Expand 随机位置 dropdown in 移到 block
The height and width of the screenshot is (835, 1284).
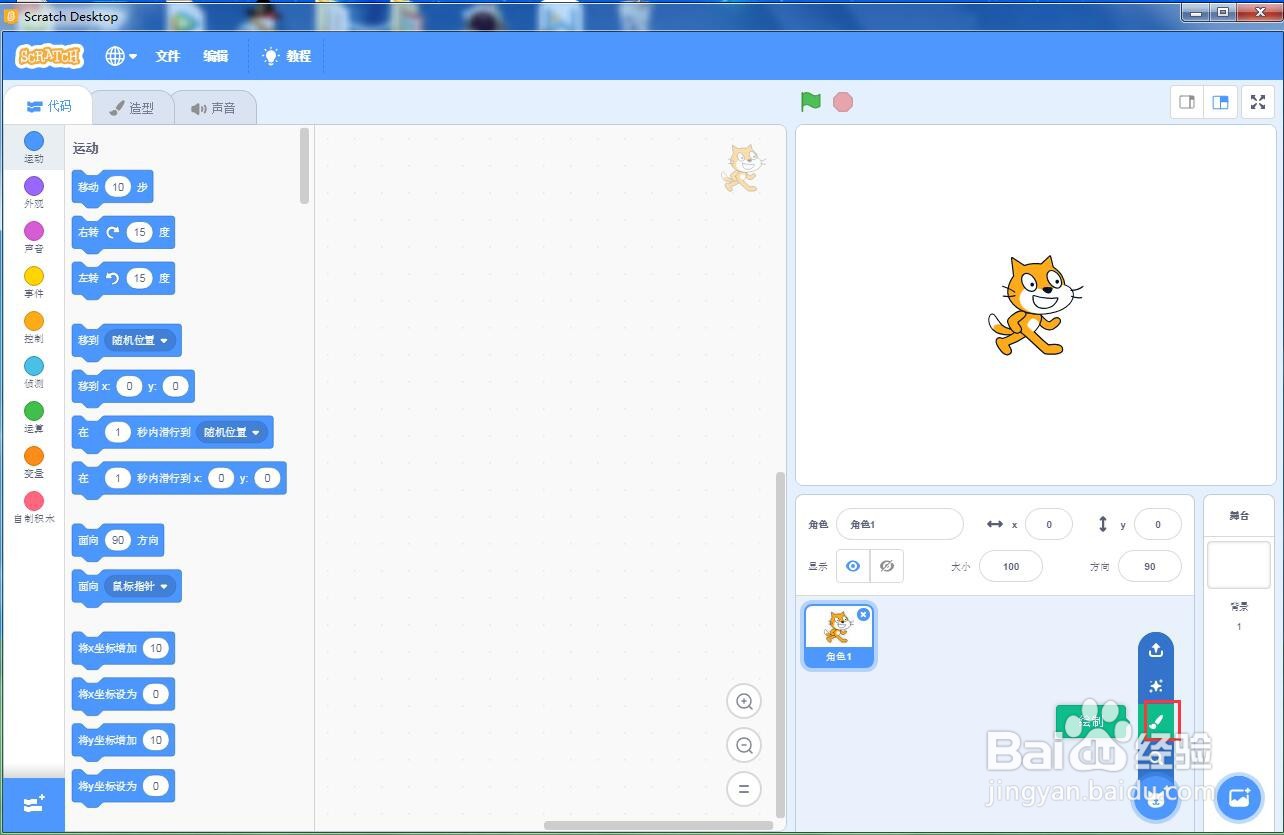click(x=140, y=340)
